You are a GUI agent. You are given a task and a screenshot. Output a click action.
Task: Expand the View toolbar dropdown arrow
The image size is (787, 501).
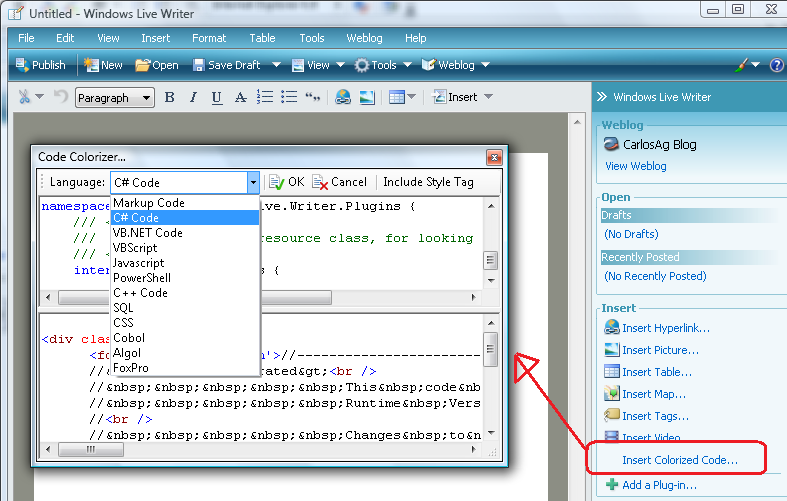340,65
